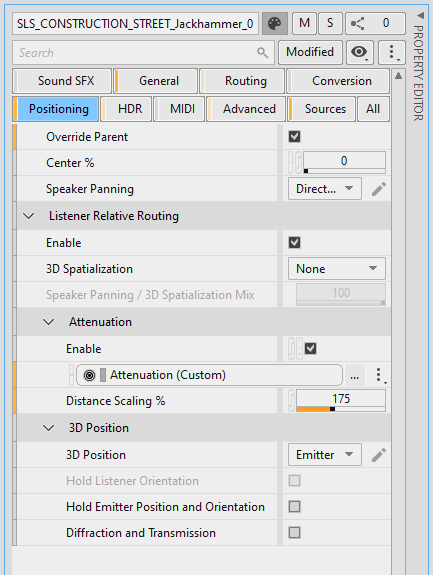Open the Speaker Panning Direct dropdown
Viewport: 433px width, 575px height.
[324, 189]
